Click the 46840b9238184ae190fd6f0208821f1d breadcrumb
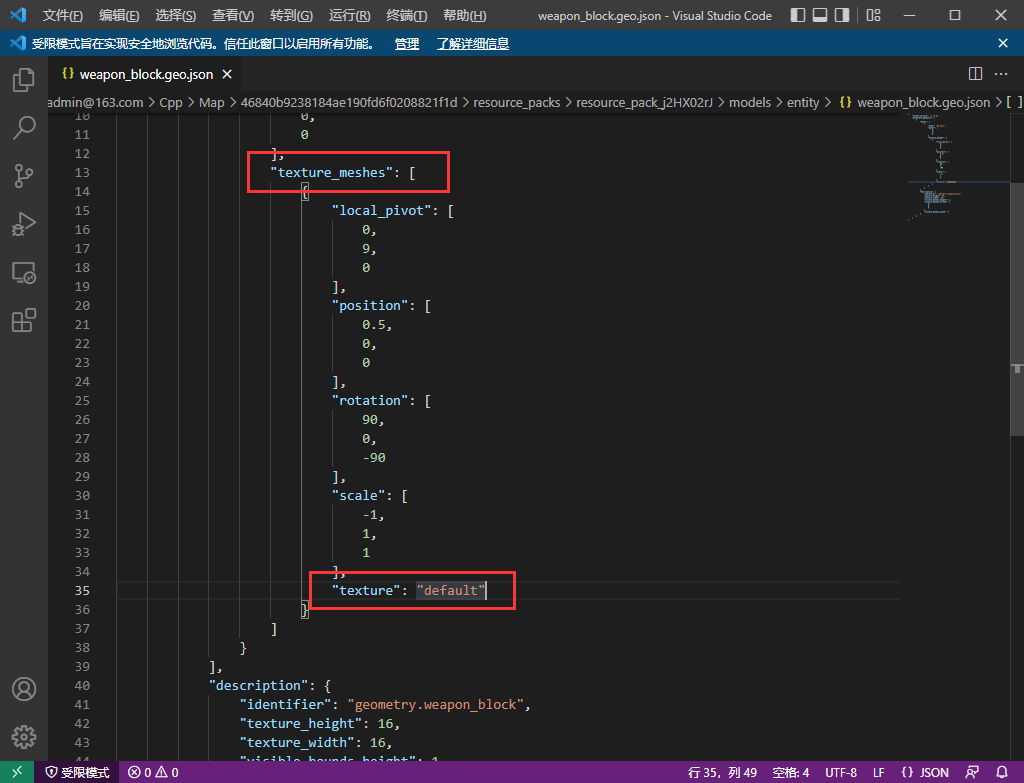The width and height of the screenshot is (1024, 783). click(x=349, y=103)
